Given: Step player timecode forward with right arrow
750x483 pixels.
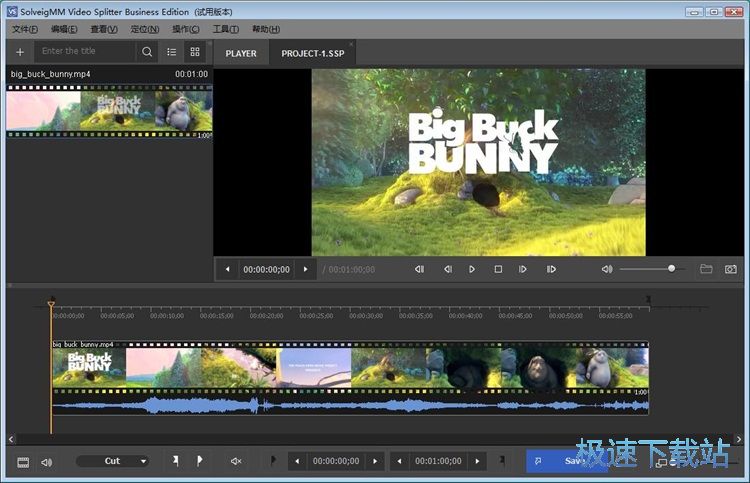Looking at the screenshot, I should point(306,269).
